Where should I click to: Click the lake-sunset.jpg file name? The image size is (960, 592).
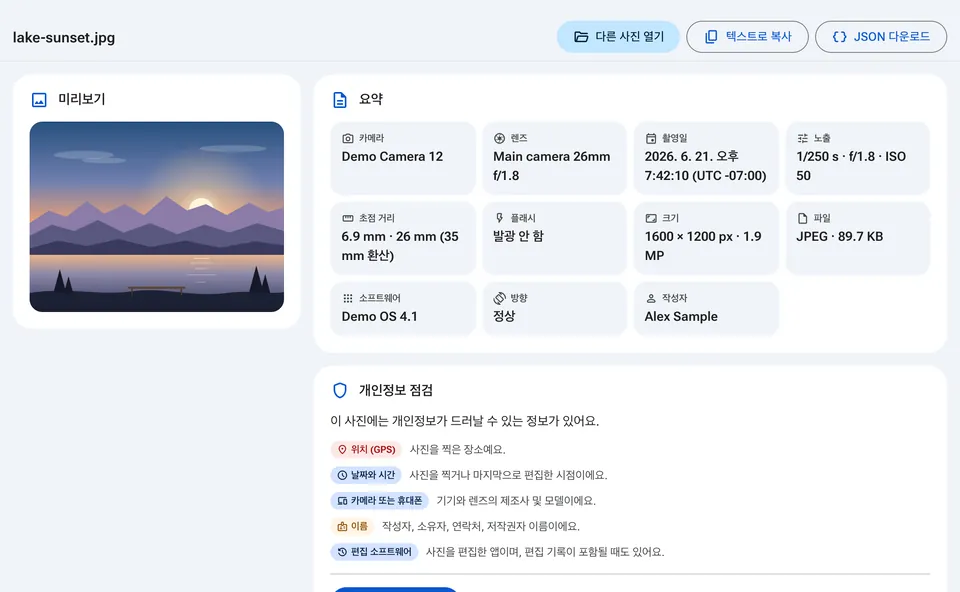[x=64, y=37]
